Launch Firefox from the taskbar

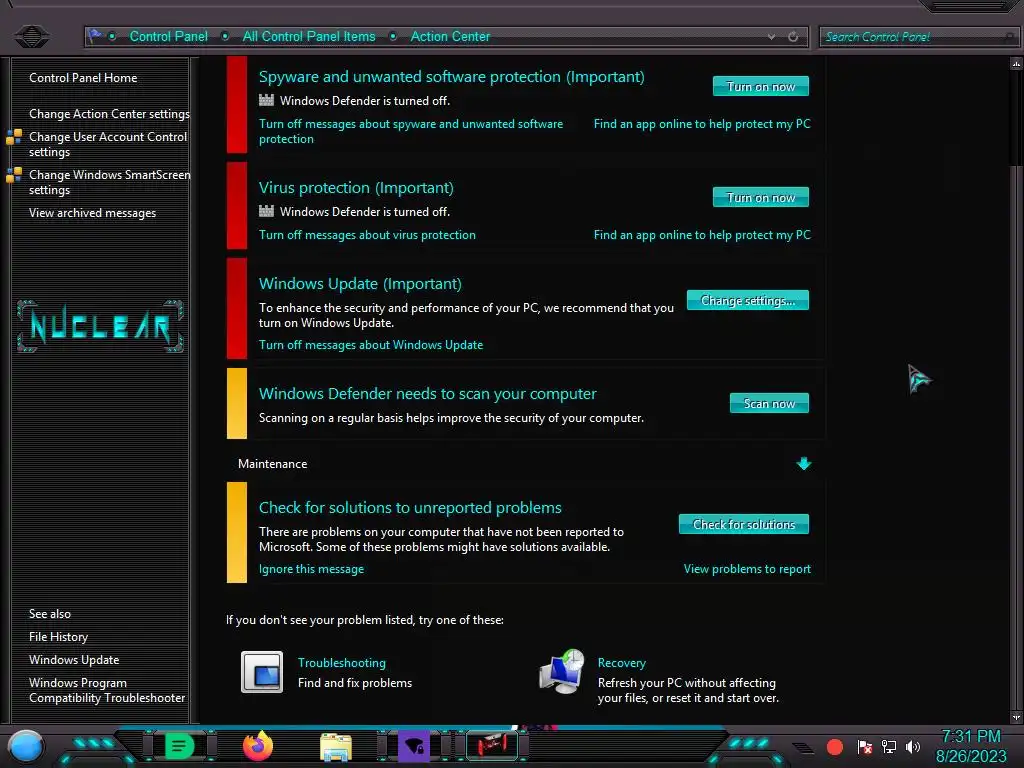pos(257,746)
